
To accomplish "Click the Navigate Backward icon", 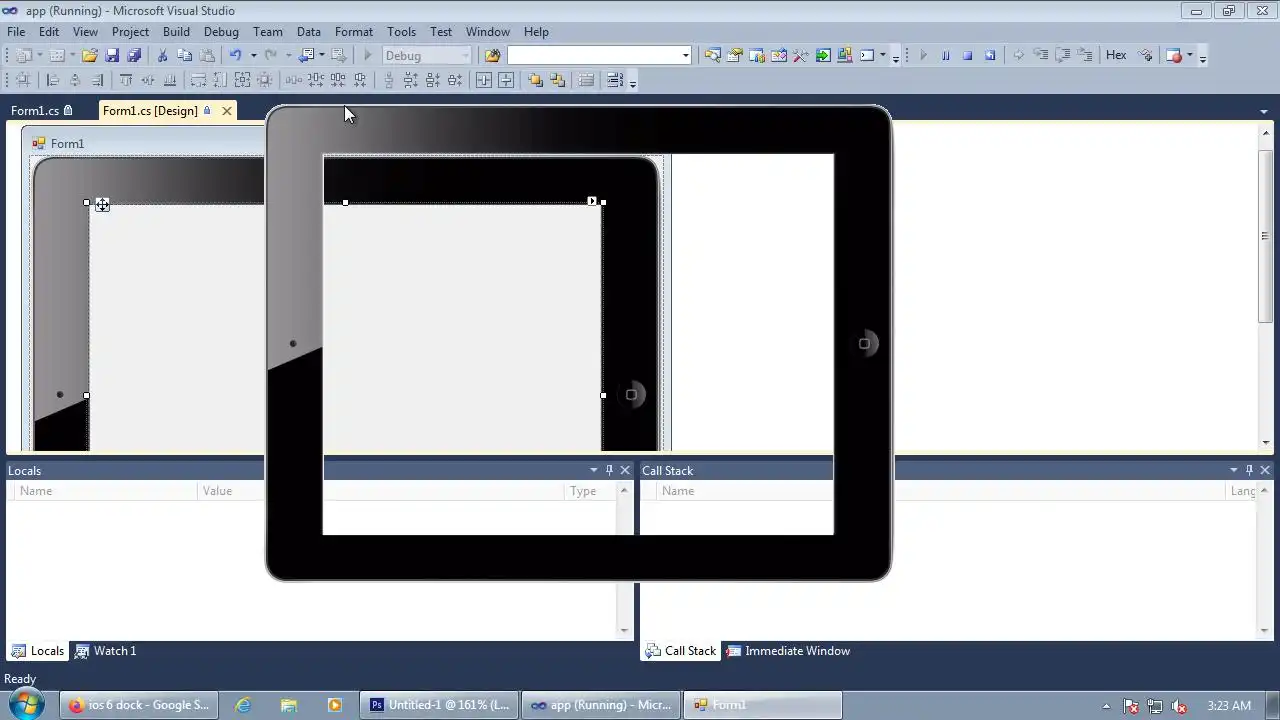I will tap(306, 56).
